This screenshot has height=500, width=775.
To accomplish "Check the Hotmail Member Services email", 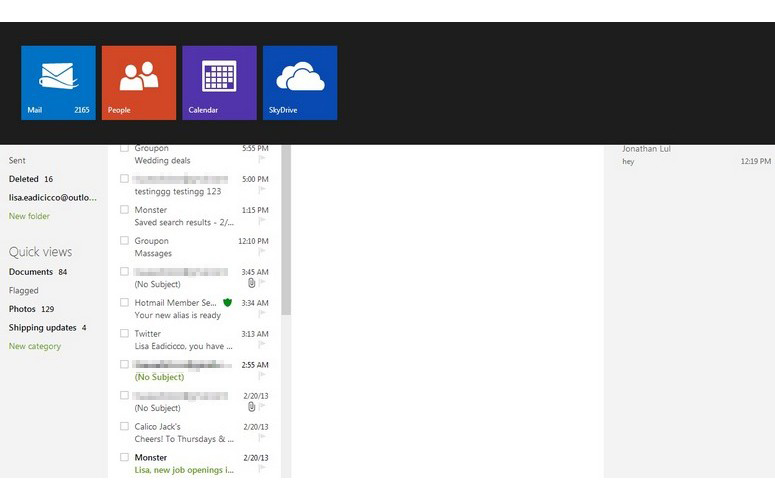I will click(124, 302).
